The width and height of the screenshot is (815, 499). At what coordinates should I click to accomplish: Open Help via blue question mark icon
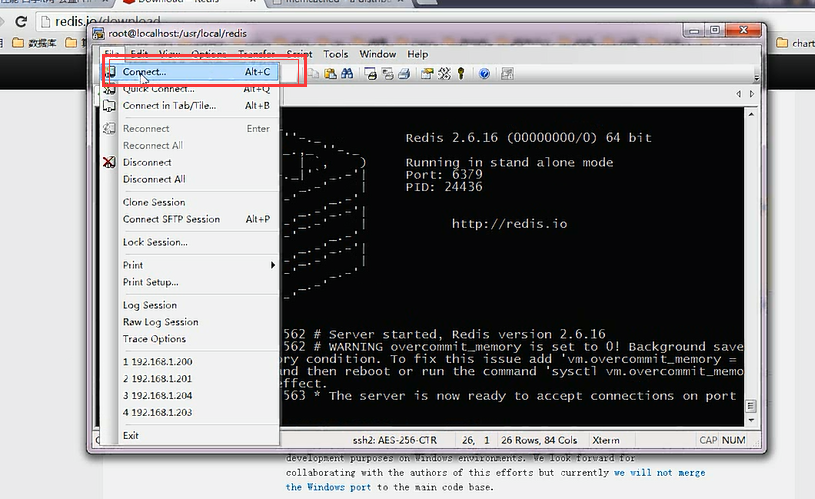pyautogui.click(x=484, y=74)
